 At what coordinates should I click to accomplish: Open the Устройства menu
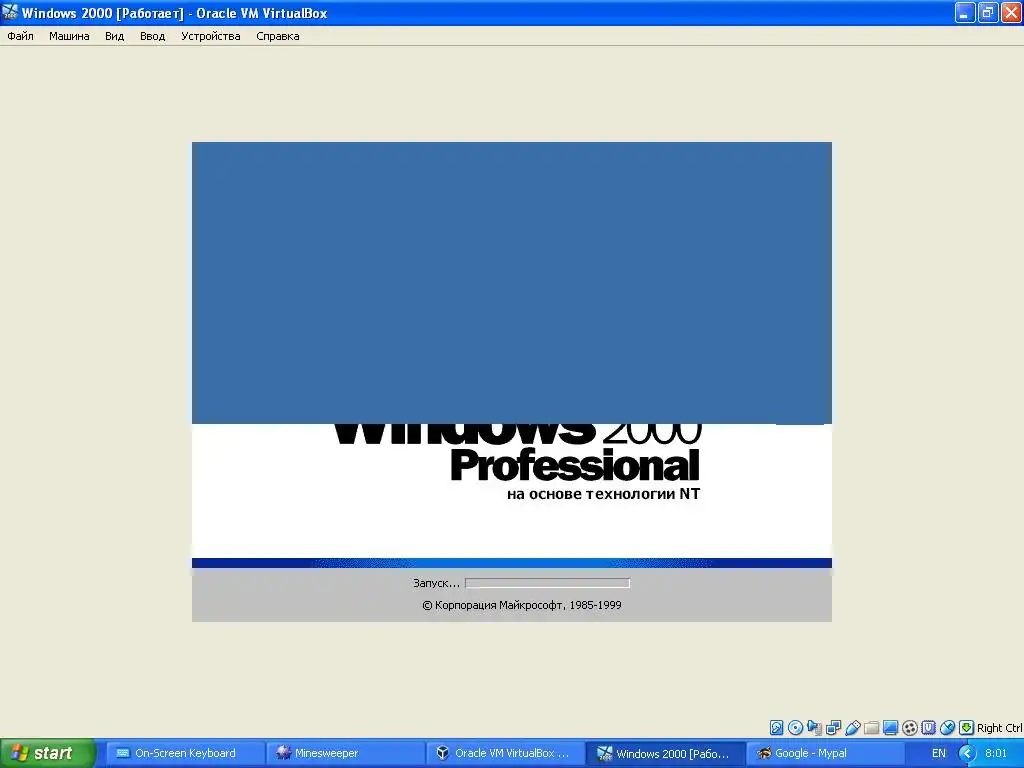click(x=210, y=36)
